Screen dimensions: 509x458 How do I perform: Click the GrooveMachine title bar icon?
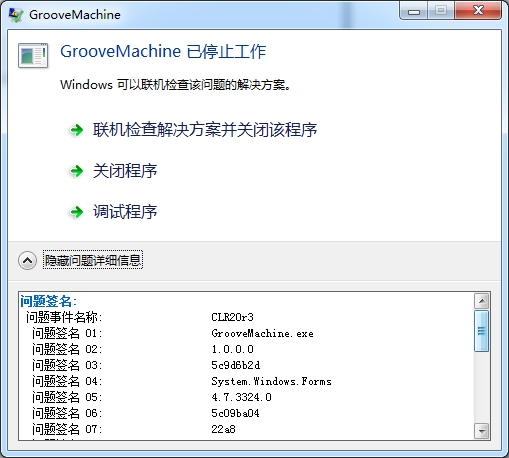(x=16, y=15)
